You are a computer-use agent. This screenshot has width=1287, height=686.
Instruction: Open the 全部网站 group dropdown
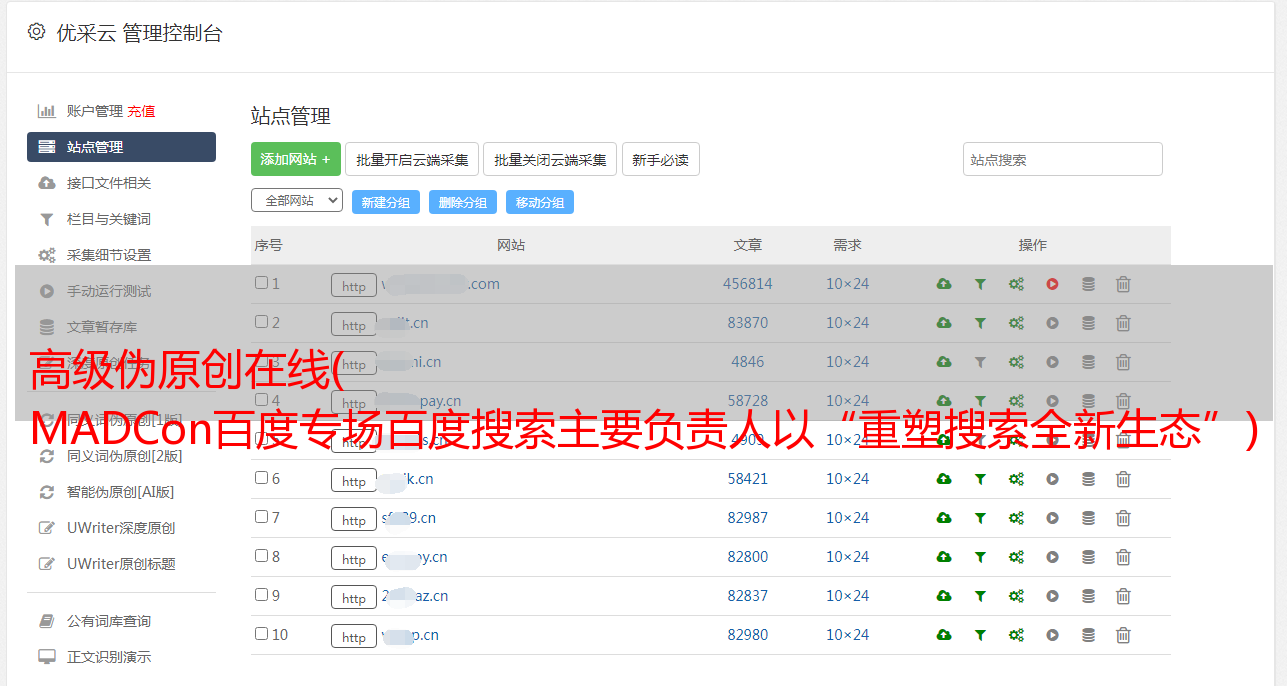click(297, 201)
